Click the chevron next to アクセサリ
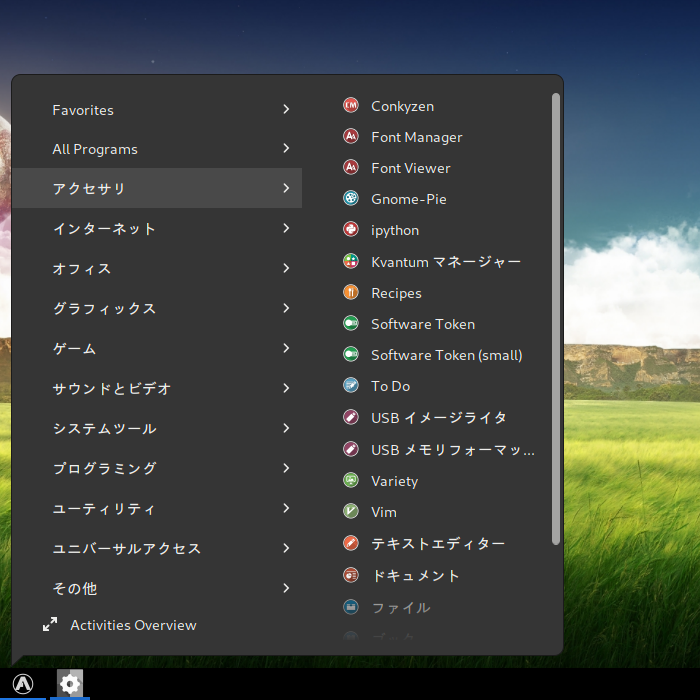Viewport: 700px width, 700px height. (287, 188)
